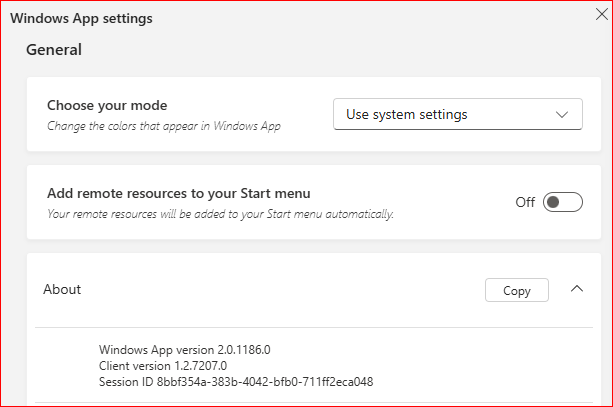Click the Off label beside the toggle

pyautogui.click(x=525, y=203)
